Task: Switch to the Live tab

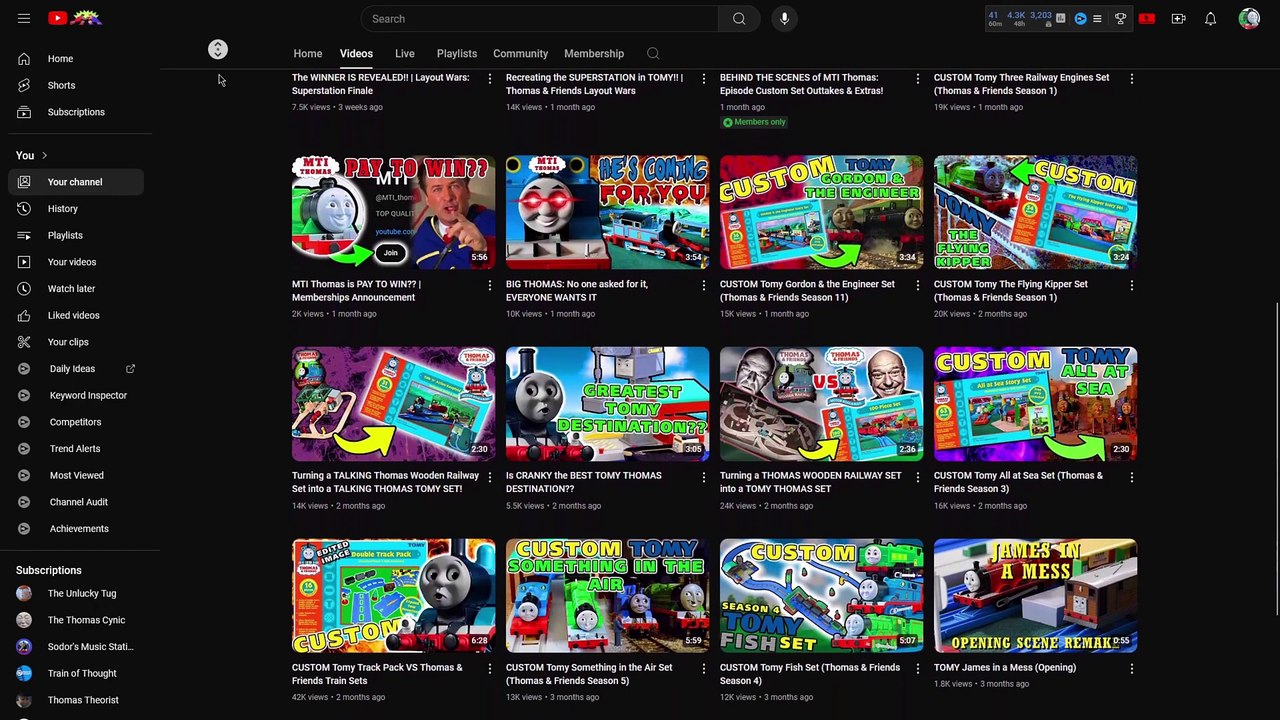Action: (405, 53)
